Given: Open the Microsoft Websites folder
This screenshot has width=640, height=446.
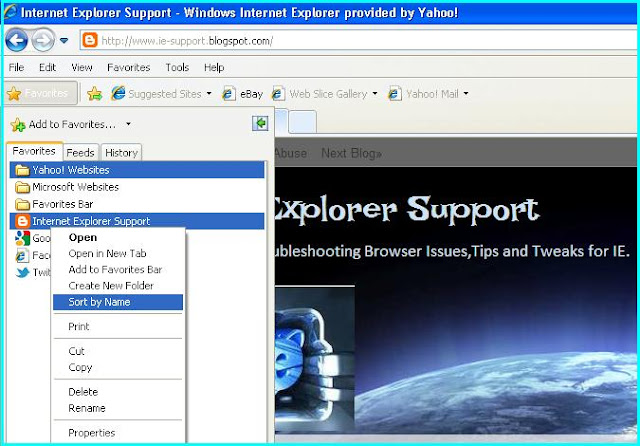Looking at the screenshot, I should [x=137, y=187].
